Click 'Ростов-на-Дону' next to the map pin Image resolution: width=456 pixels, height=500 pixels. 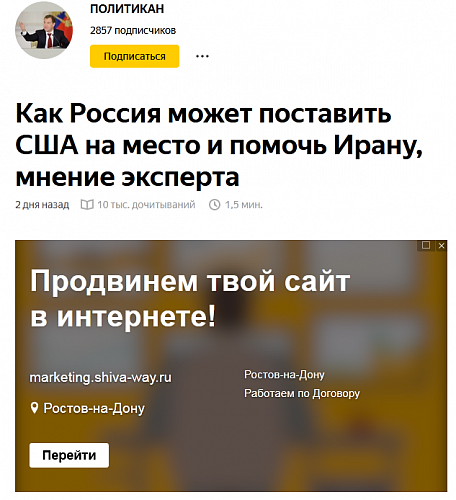click(x=94, y=408)
